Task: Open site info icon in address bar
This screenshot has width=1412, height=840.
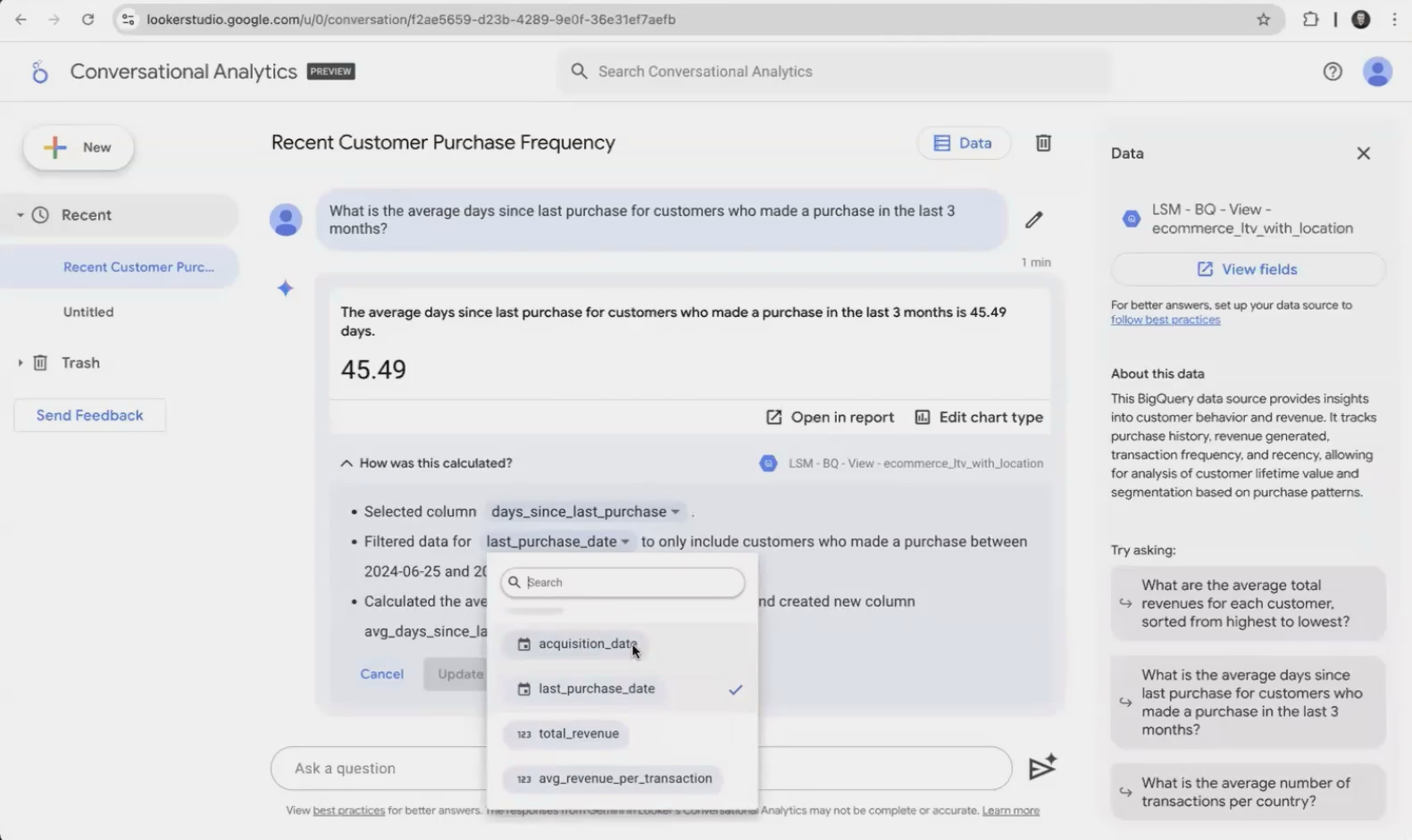Action: (x=128, y=19)
